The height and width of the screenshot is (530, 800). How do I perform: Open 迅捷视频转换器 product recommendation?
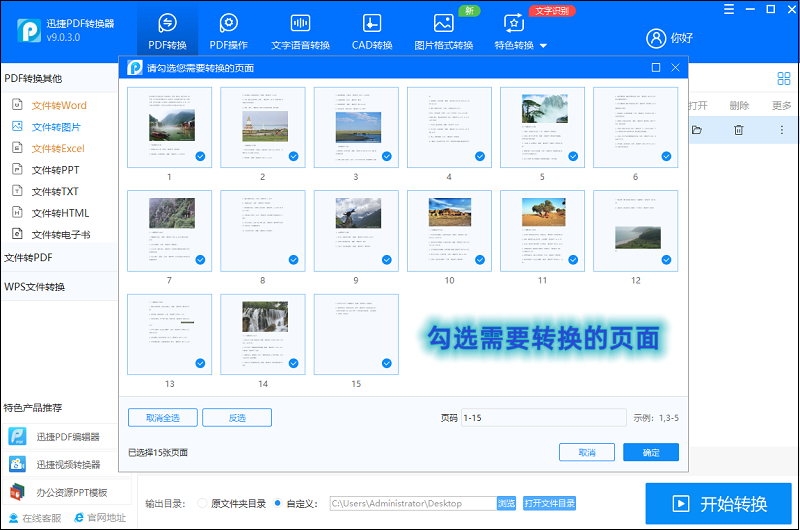point(67,465)
